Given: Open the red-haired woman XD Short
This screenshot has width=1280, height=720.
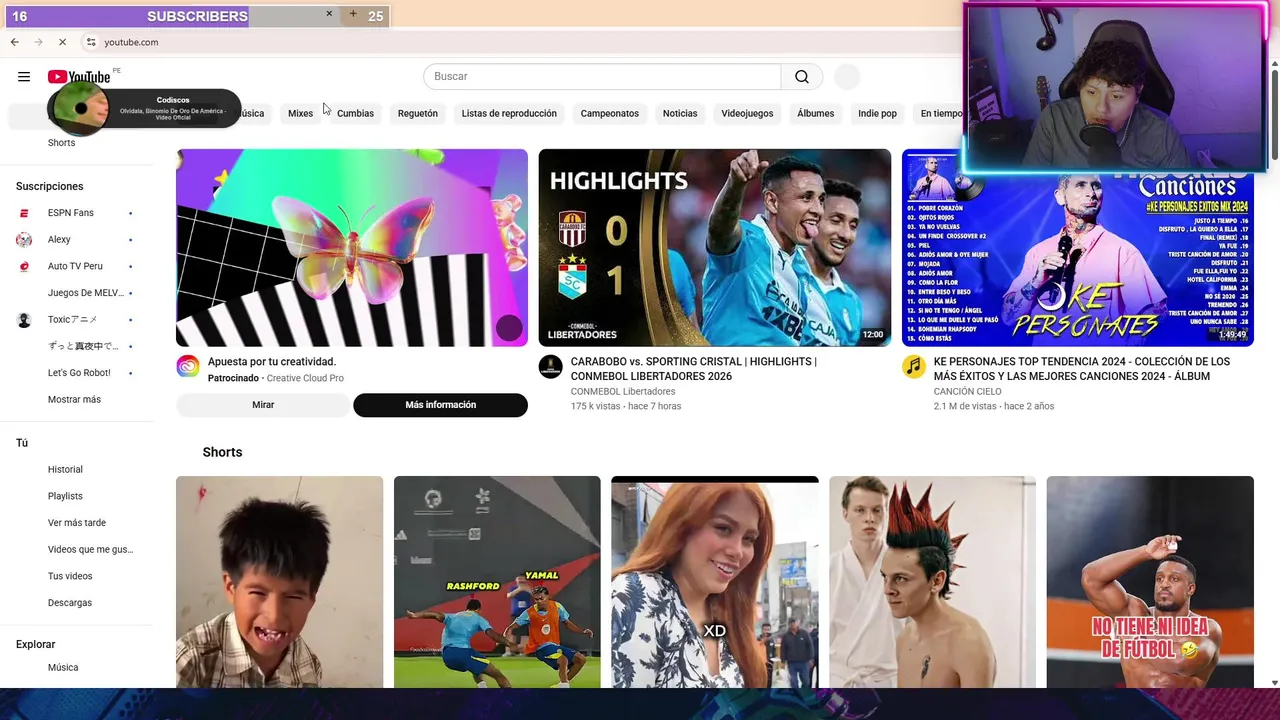Looking at the screenshot, I should [x=715, y=582].
